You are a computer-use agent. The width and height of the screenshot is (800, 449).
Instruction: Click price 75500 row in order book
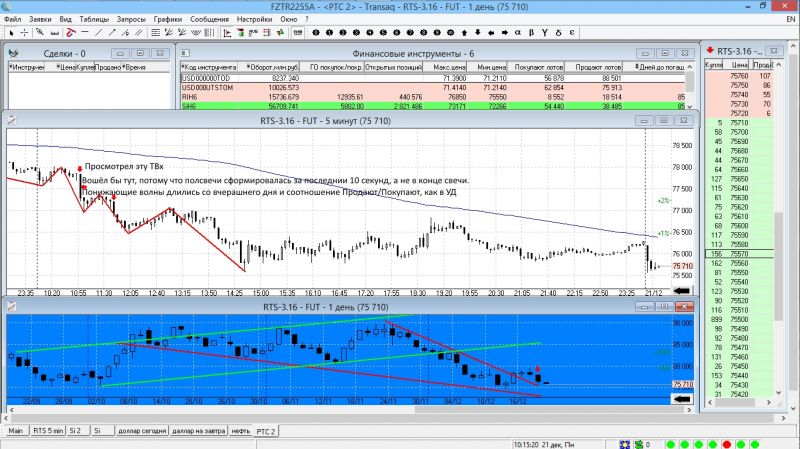(739, 319)
